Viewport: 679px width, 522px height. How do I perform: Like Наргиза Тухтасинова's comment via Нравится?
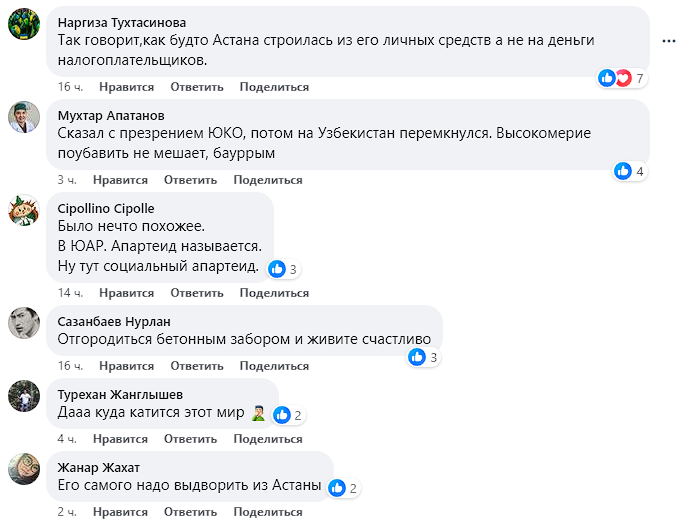126,87
